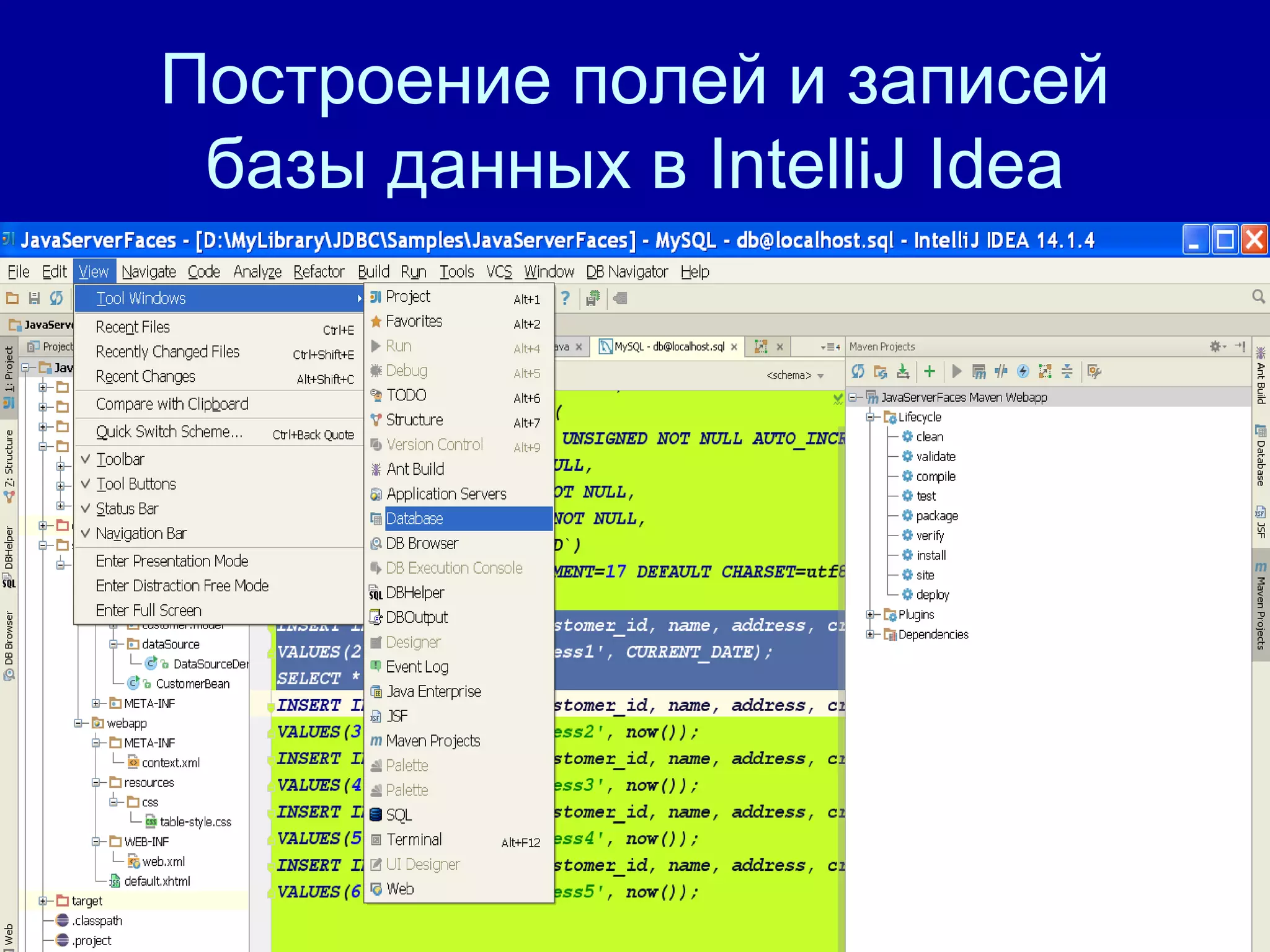Open DB Browser from Tool Windows submenu
Screen dimensions: 1270x952
[459, 543]
